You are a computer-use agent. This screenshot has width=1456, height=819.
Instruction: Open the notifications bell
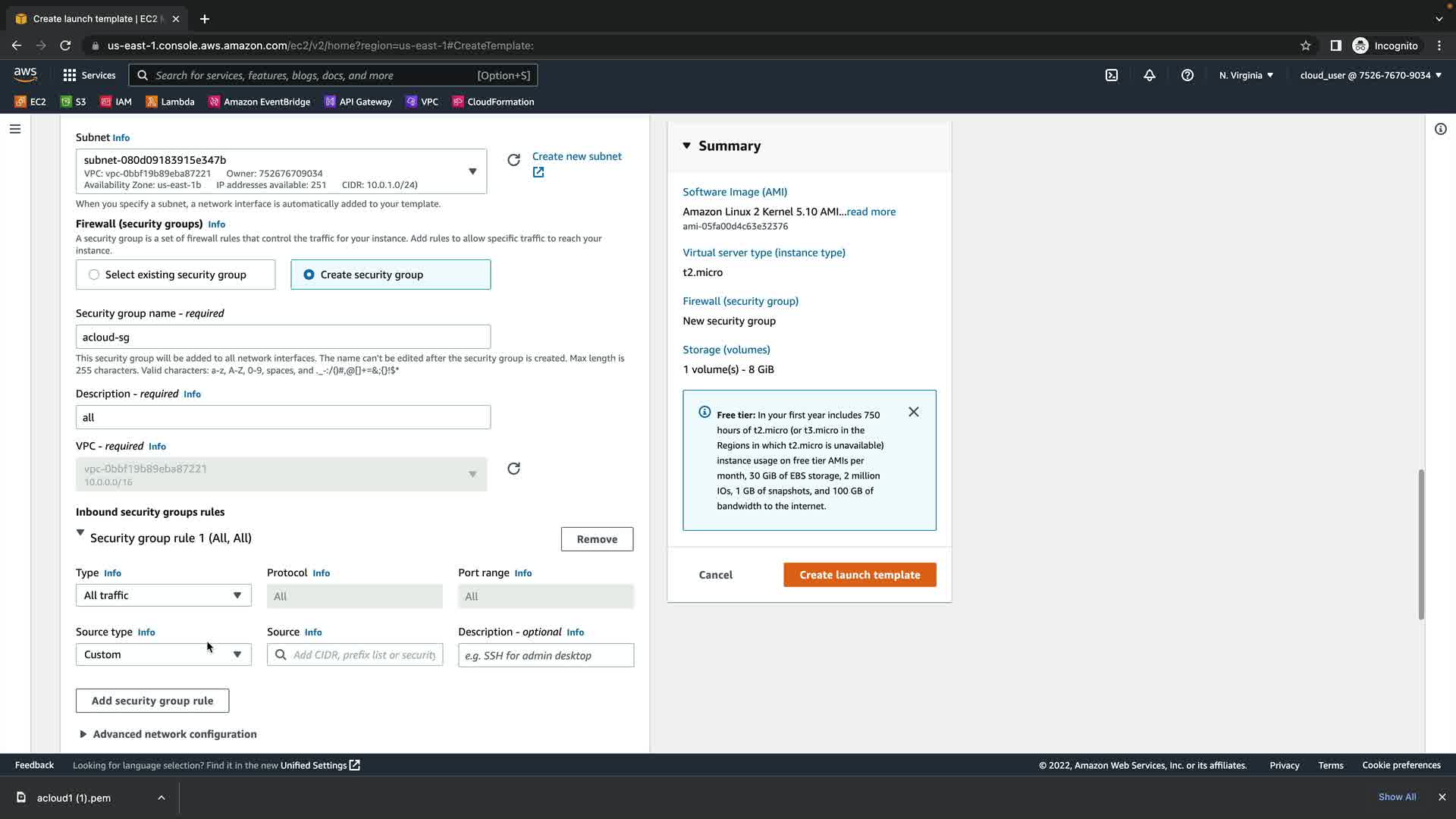(x=1150, y=75)
